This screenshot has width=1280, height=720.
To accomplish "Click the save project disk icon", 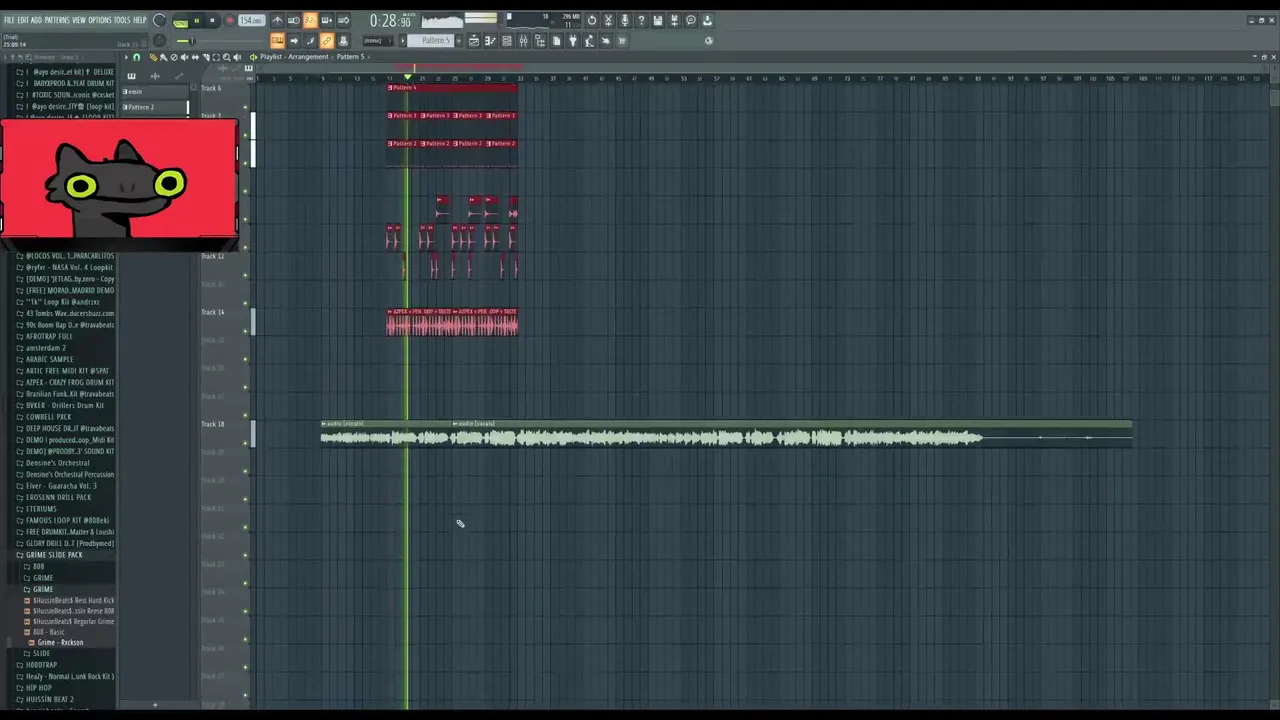I will (x=657, y=20).
